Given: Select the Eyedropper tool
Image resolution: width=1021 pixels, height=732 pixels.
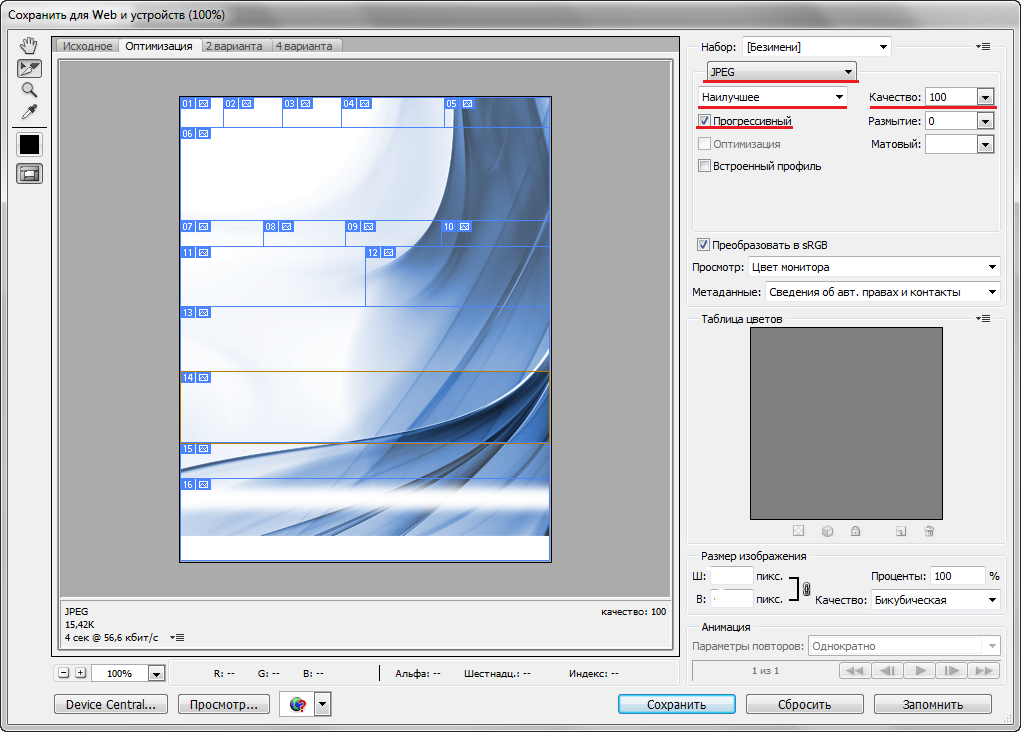Looking at the screenshot, I should tap(29, 112).
